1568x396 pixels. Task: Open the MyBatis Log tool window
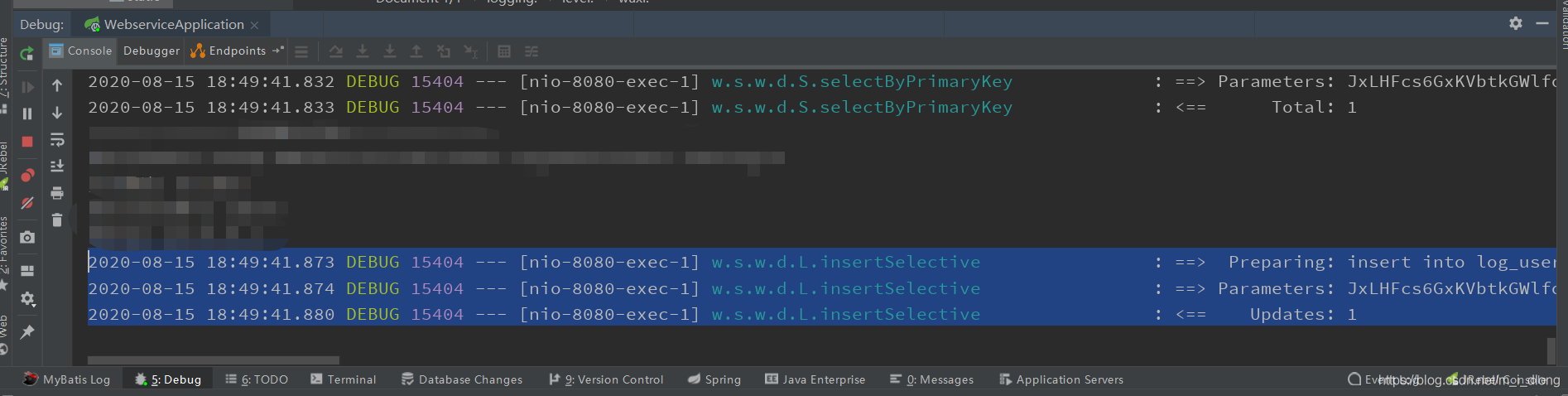point(66,379)
